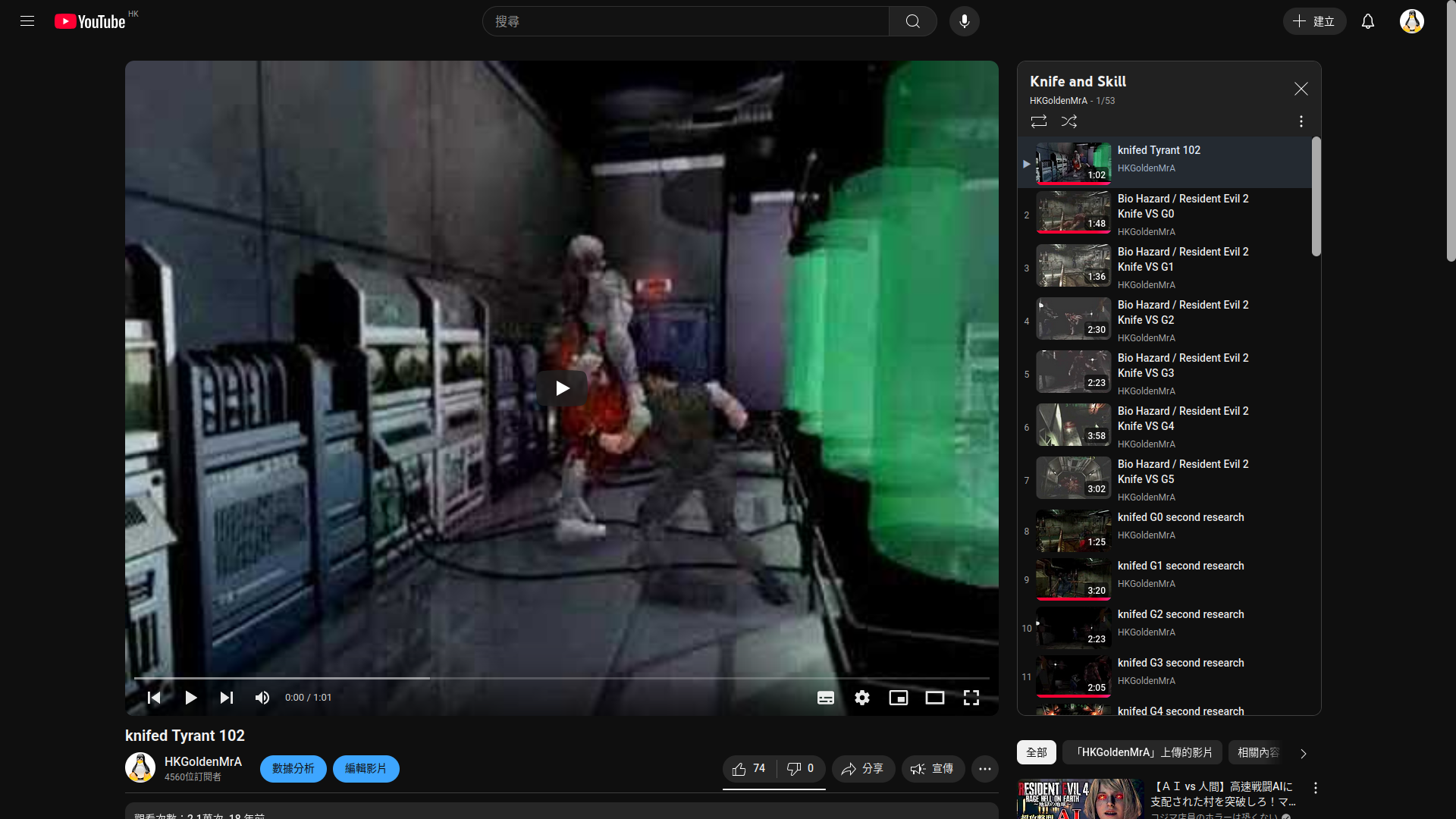Toggle playlist shuffle
1456x819 pixels.
coord(1069,121)
